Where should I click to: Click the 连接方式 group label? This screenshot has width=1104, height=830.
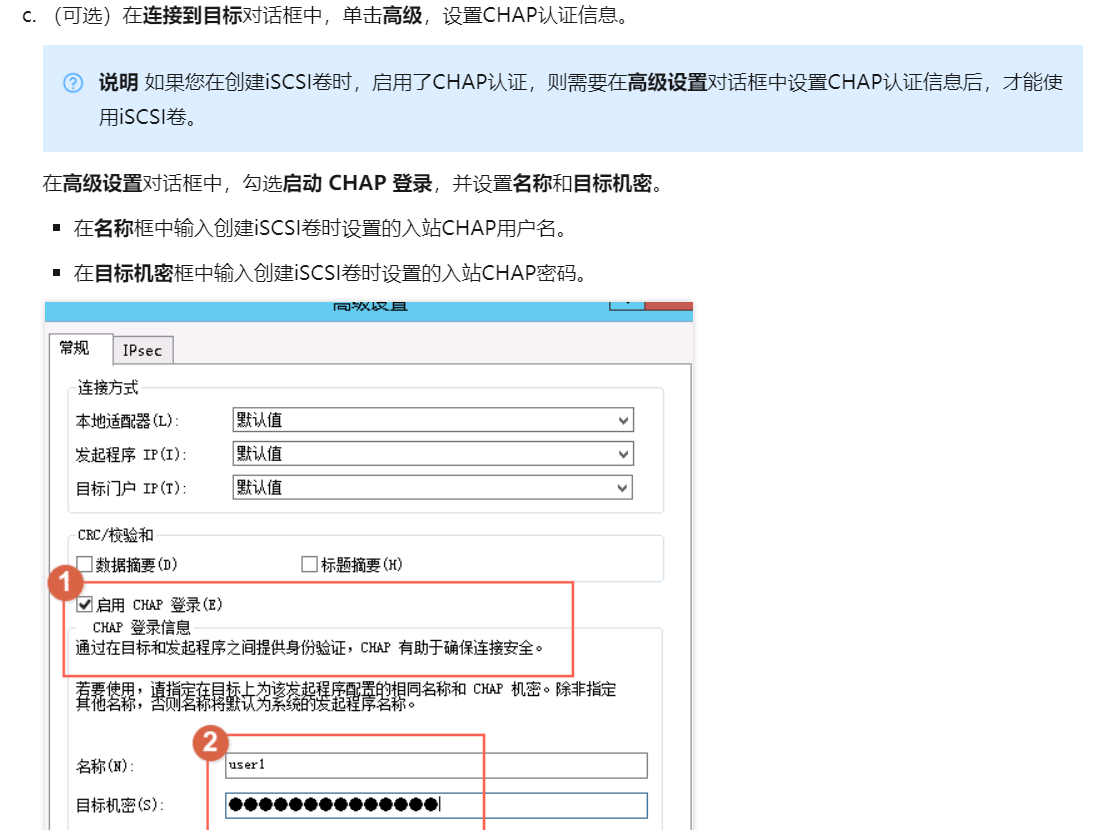coord(108,387)
